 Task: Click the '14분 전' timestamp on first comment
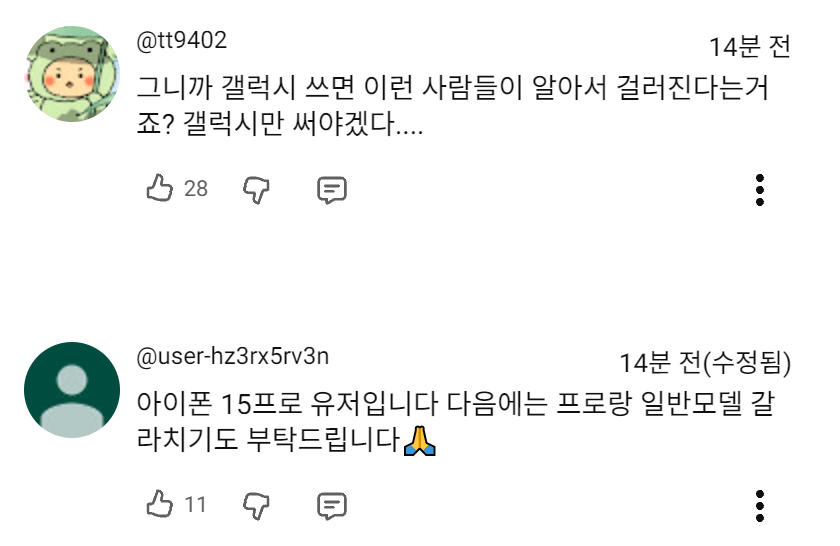(x=749, y=46)
